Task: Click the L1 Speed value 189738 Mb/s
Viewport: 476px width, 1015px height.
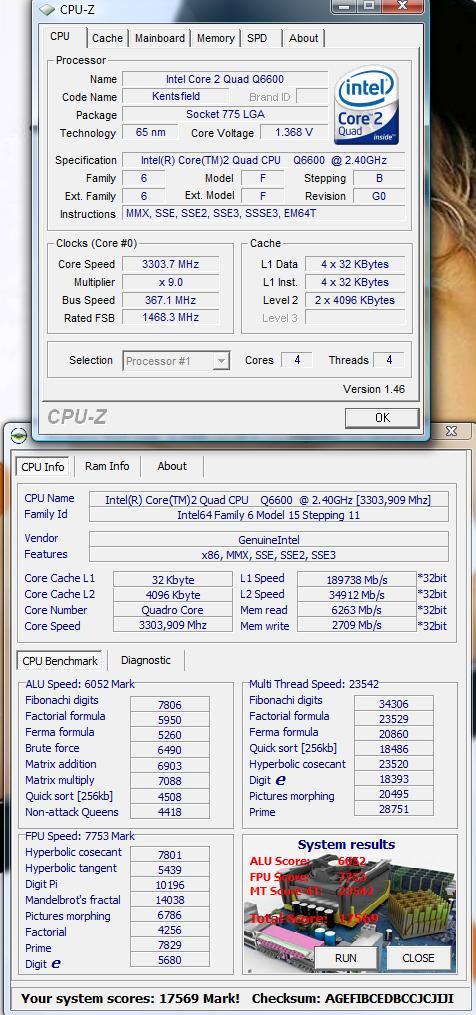Action: pyautogui.click(x=356, y=579)
